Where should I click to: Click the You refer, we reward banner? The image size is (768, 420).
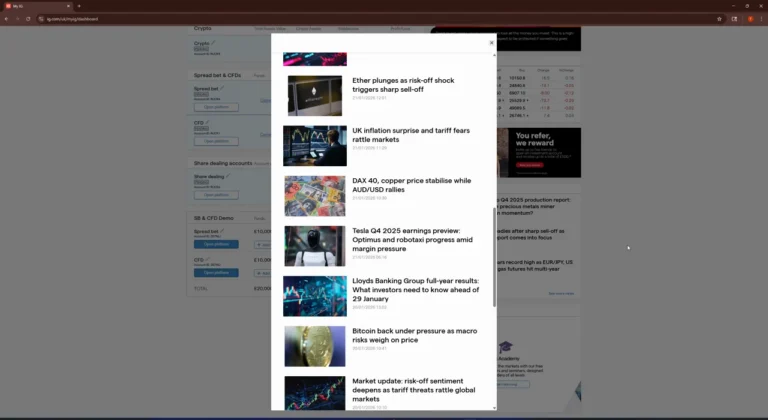[539, 152]
